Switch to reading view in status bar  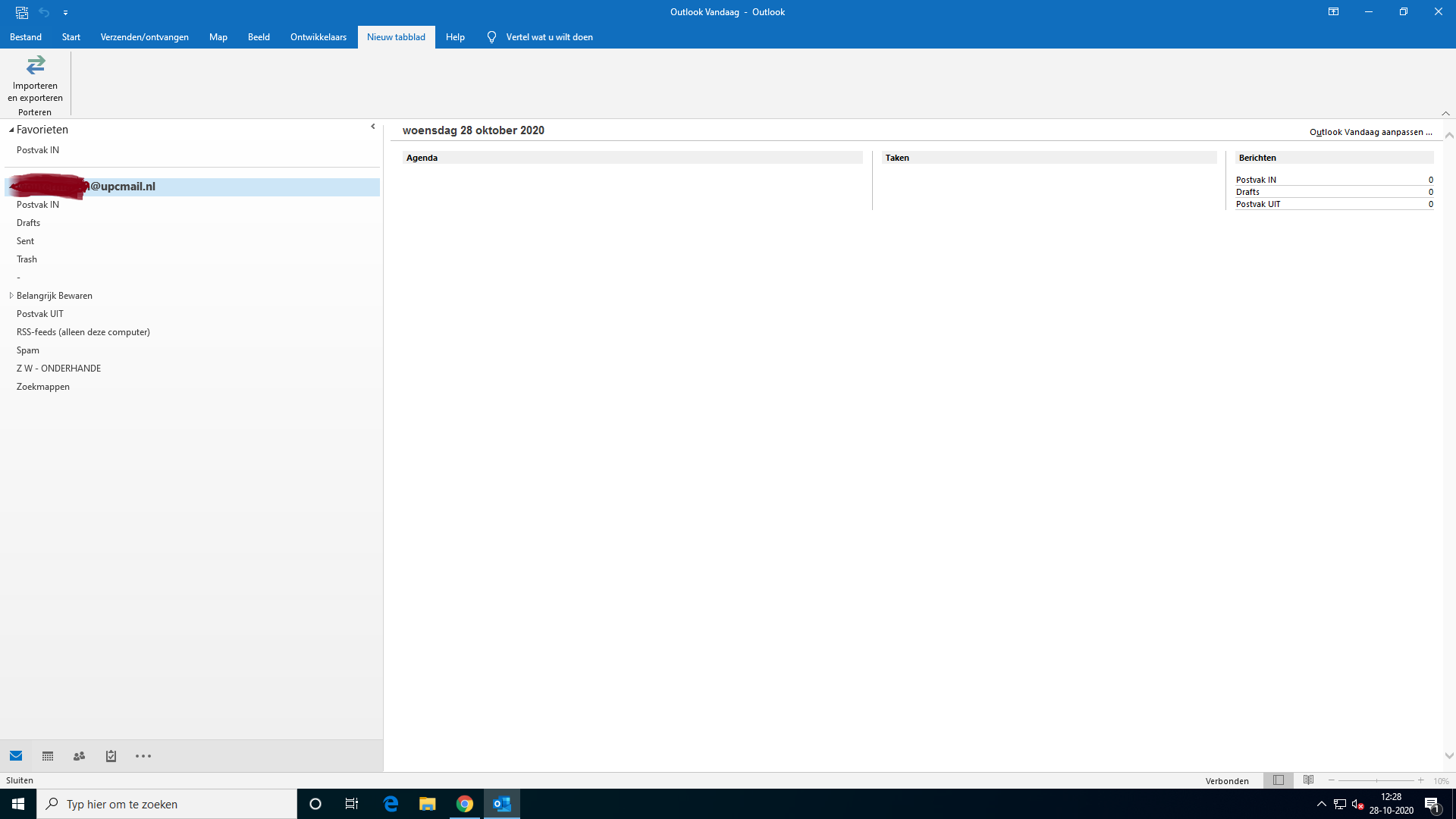pos(1308,780)
